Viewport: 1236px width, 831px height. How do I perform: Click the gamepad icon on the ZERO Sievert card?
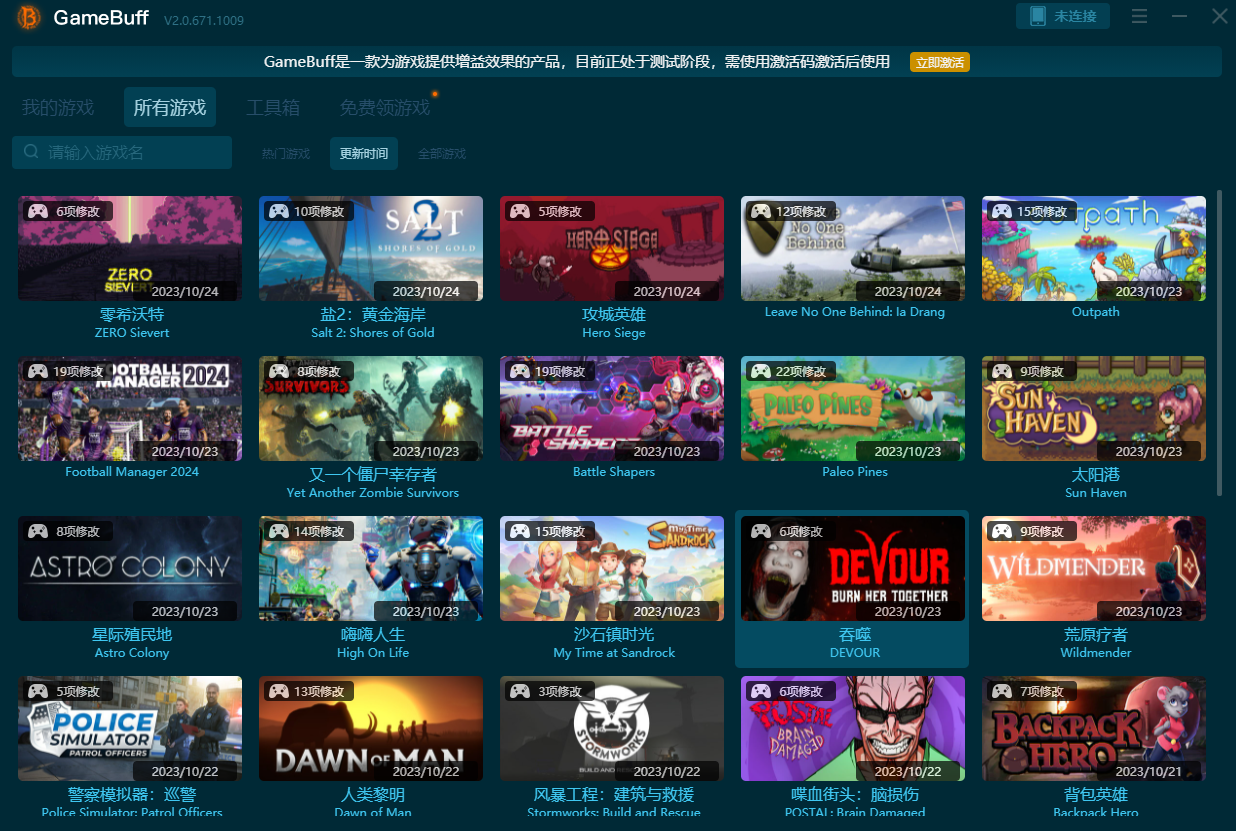point(38,211)
